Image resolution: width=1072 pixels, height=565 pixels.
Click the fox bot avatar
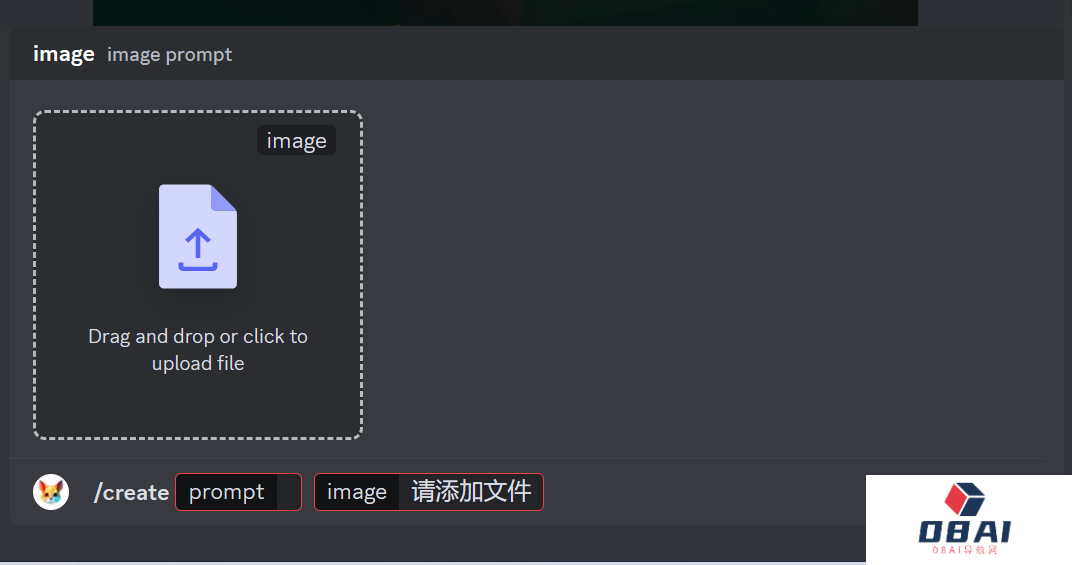51,492
